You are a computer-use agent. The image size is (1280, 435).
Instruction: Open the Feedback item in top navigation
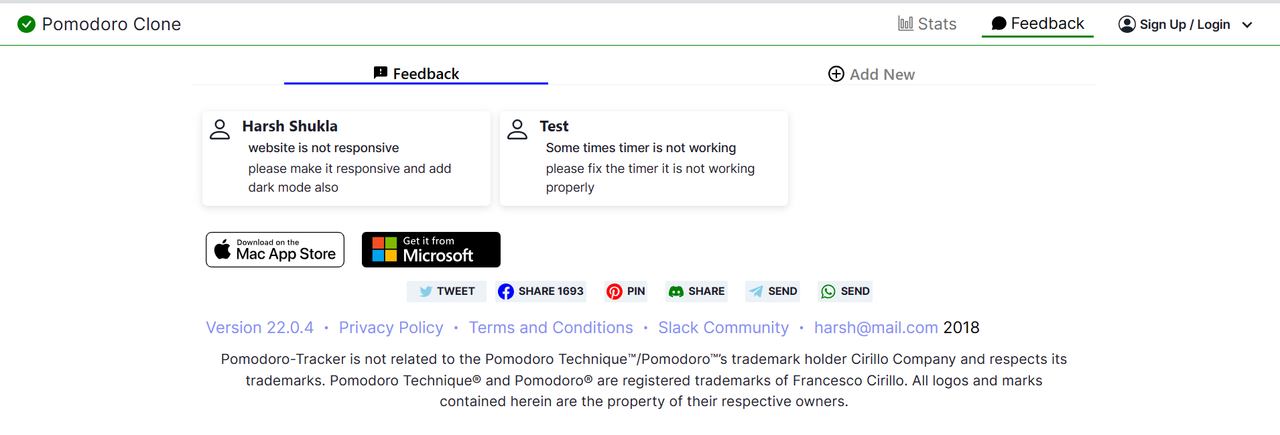pos(1037,24)
